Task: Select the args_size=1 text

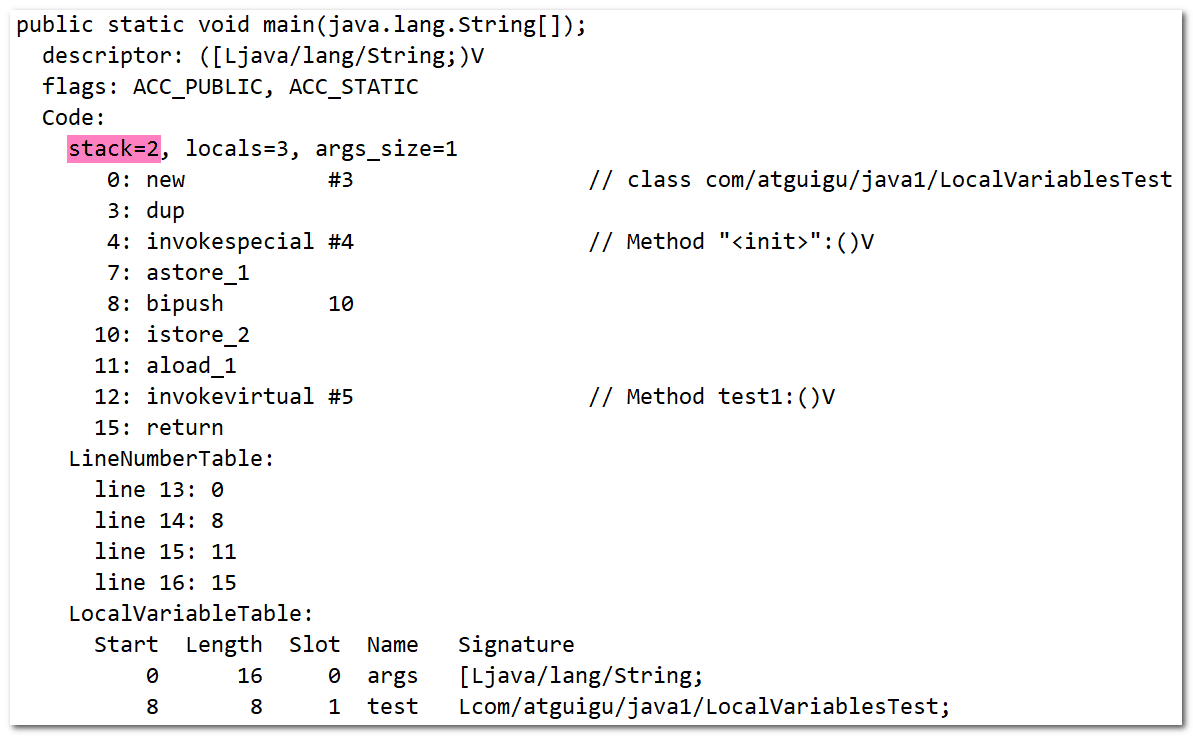Action: 386,149
